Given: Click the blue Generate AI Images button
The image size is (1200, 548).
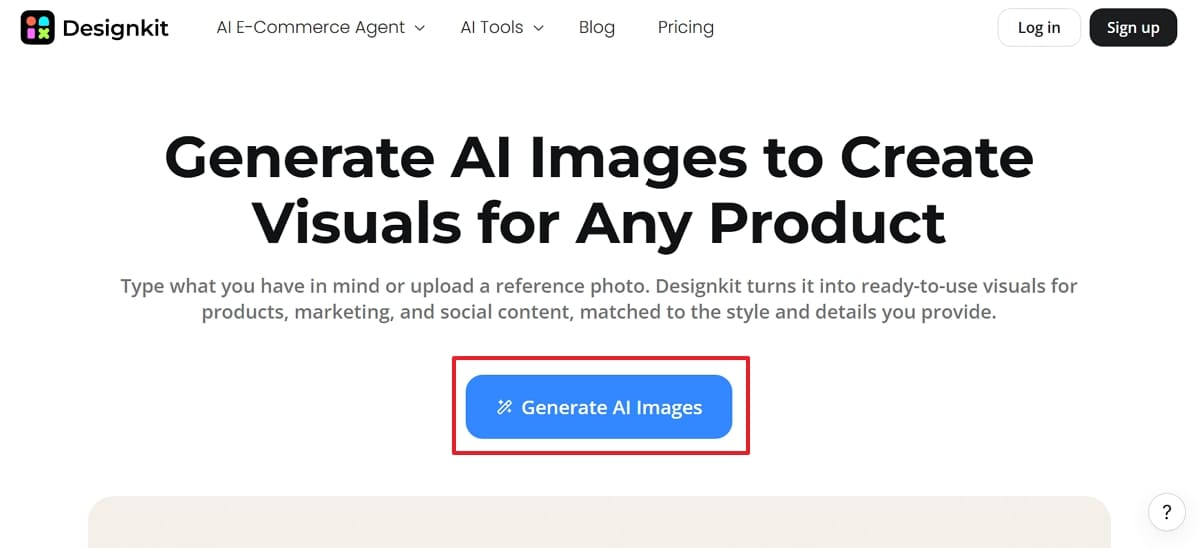Looking at the screenshot, I should pos(599,407).
